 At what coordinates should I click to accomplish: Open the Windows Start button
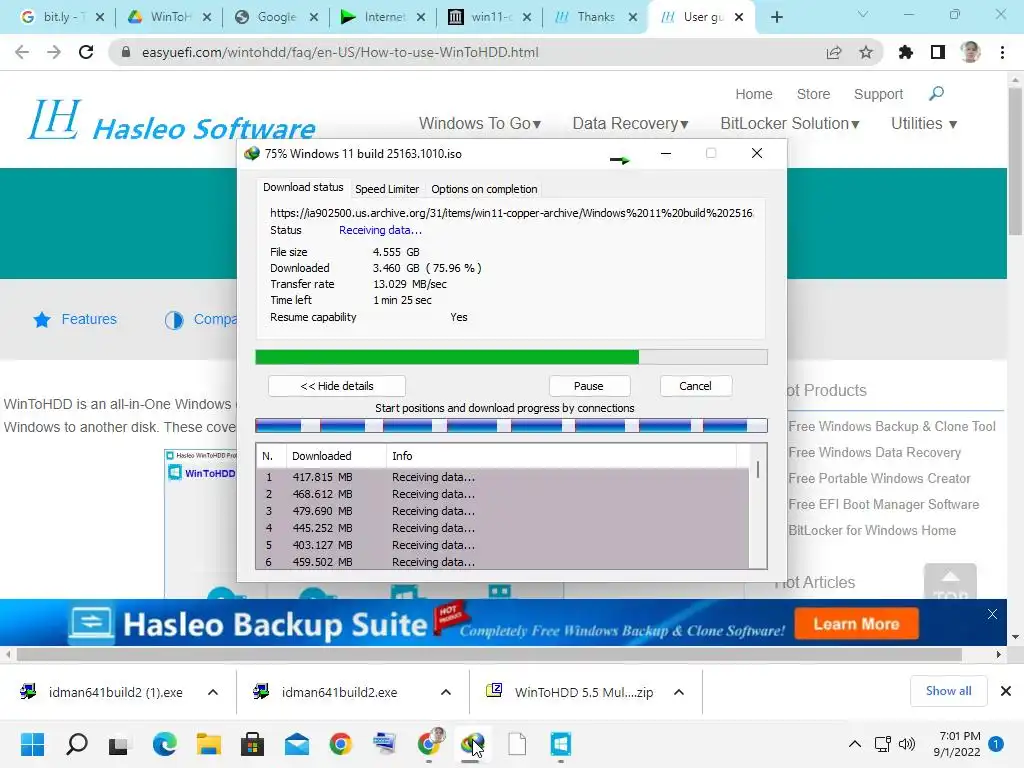click(32, 744)
